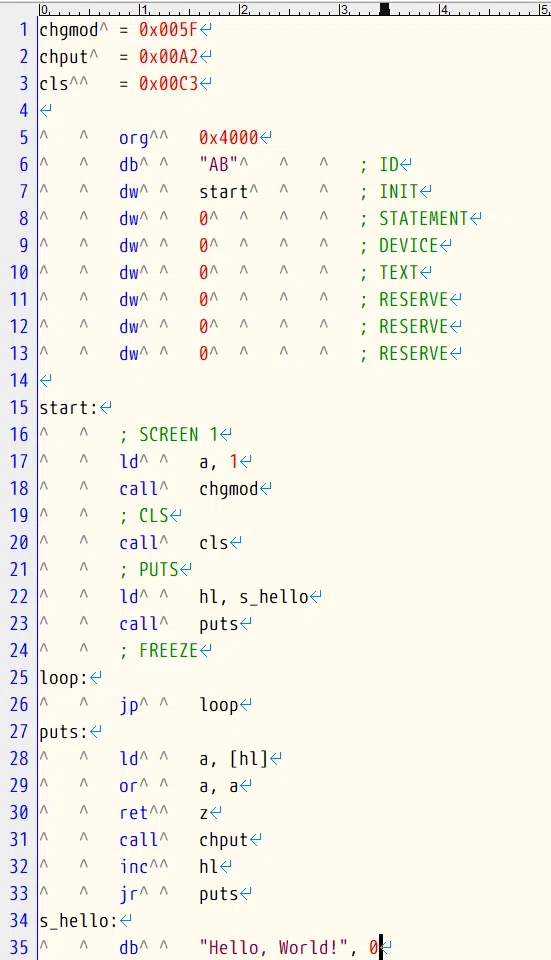This screenshot has height=960, width=551.
Task: Click the address 0x4000
Action: pyautogui.click(x=228, y=137)
